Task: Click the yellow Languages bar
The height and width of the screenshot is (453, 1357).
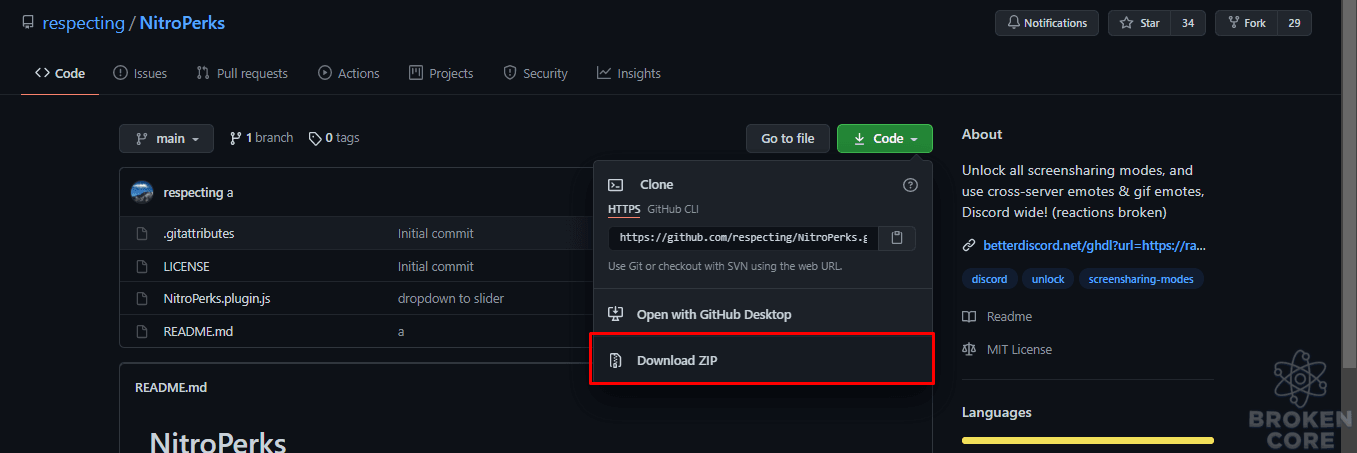Action: tap(1087, 440)
